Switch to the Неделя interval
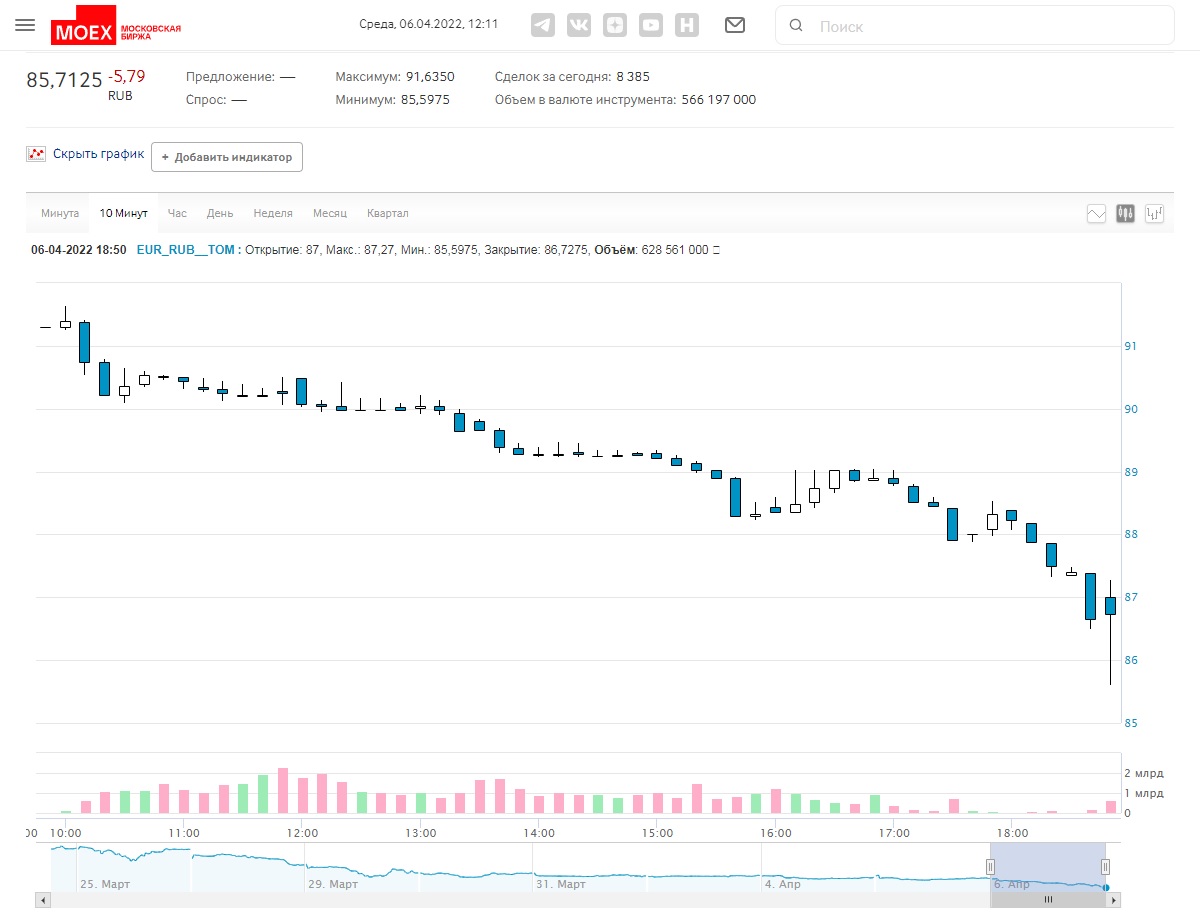Screen dimensions: 1200x916 tap(273, 213)
